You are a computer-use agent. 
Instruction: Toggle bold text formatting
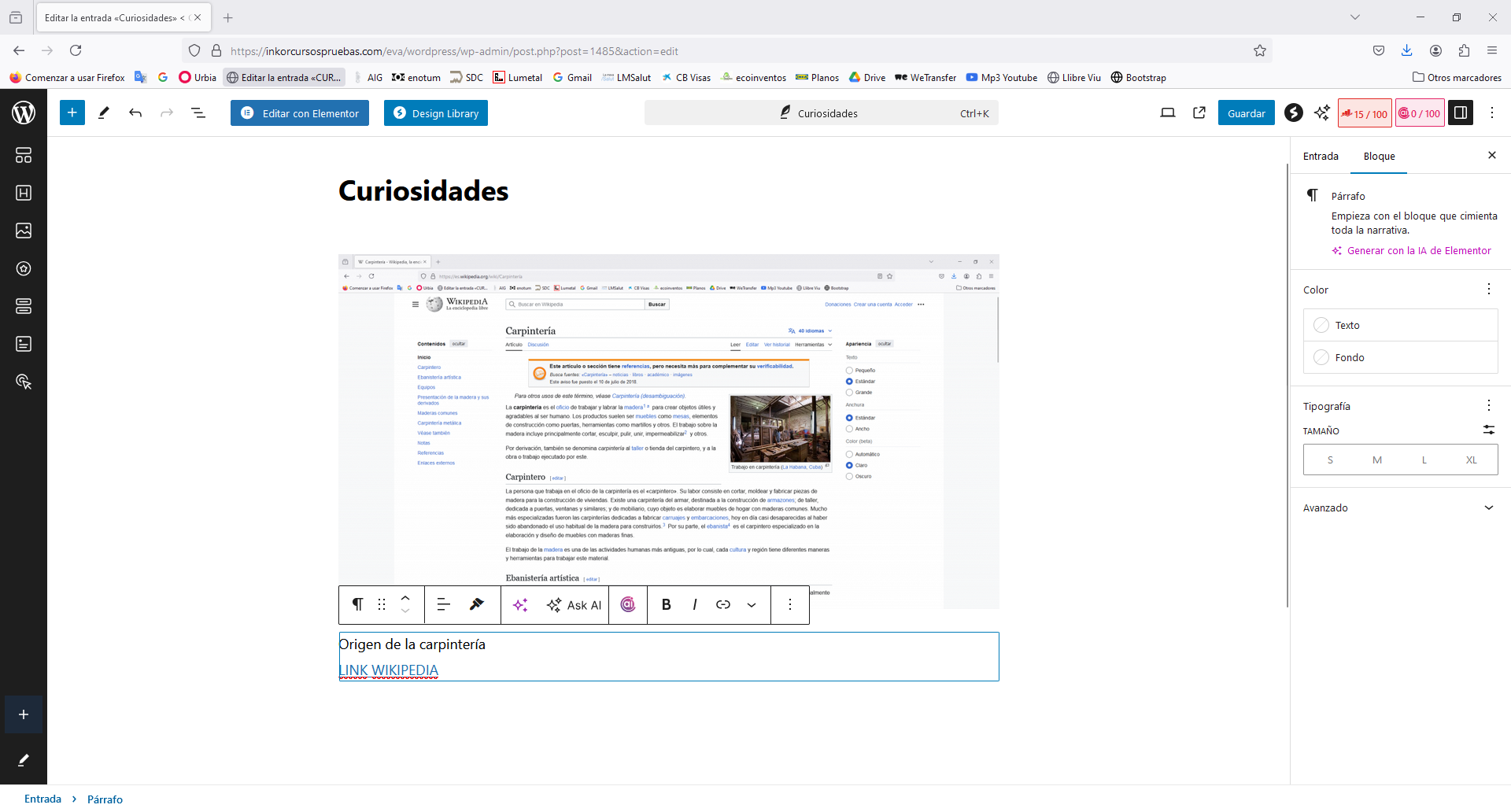click(x=666, y=604)
